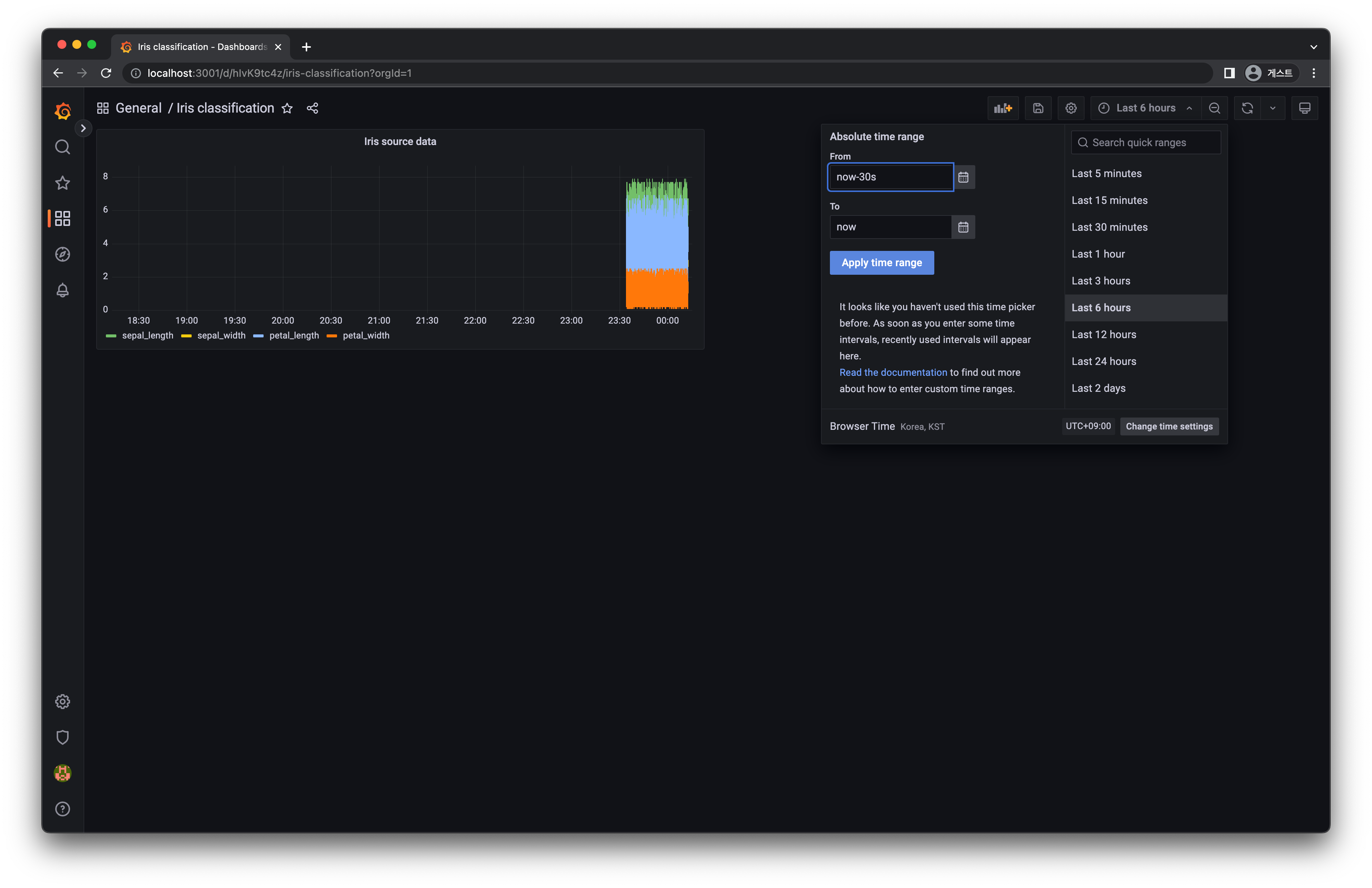Close the Iris classification browser tab
Image resolution: width=1372 pixels, height=888 pixels.
coord(279,47)
